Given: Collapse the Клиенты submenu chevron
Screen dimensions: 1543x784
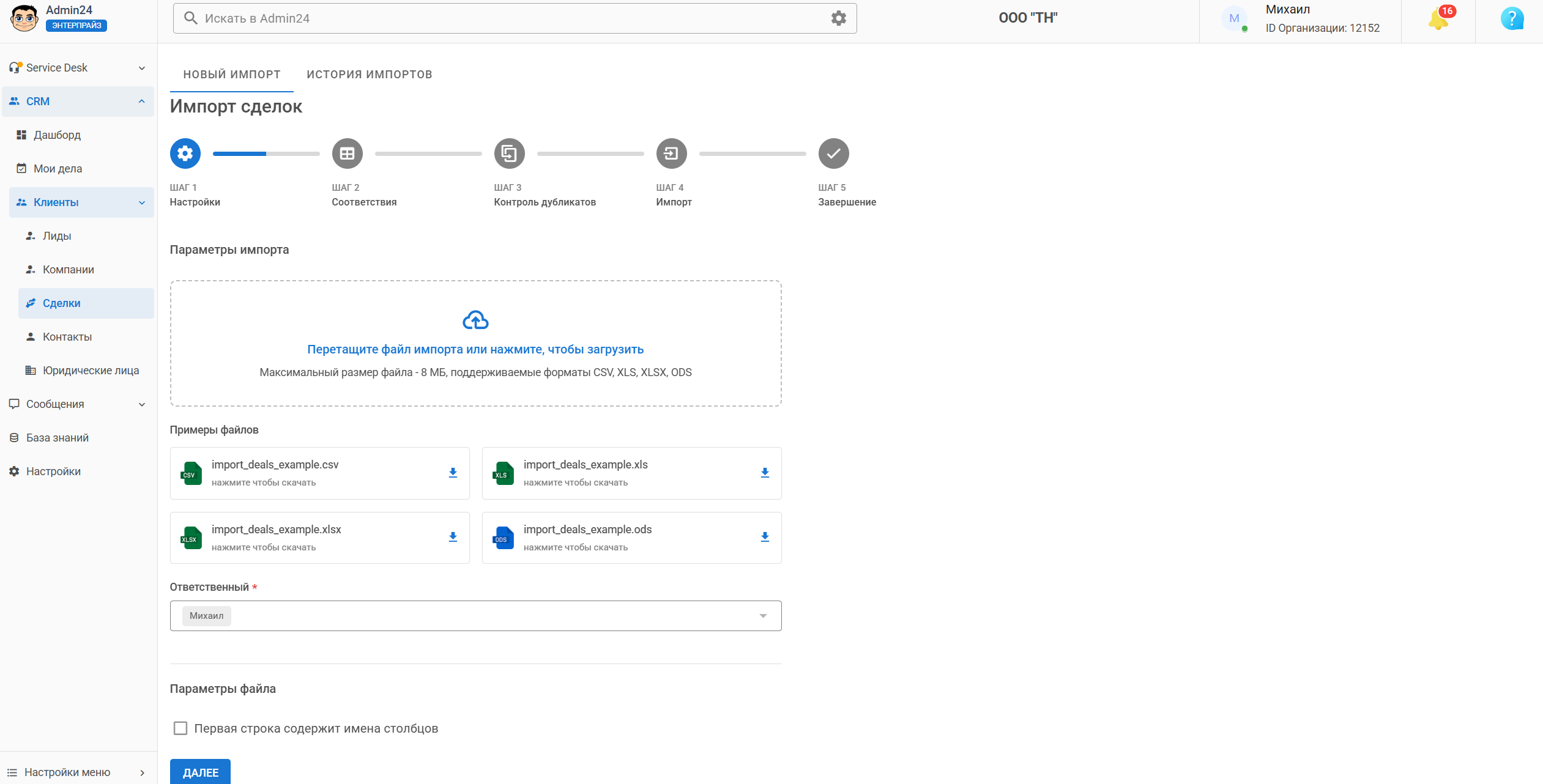Looking at the screenshot, I should [x=142, y=202].
